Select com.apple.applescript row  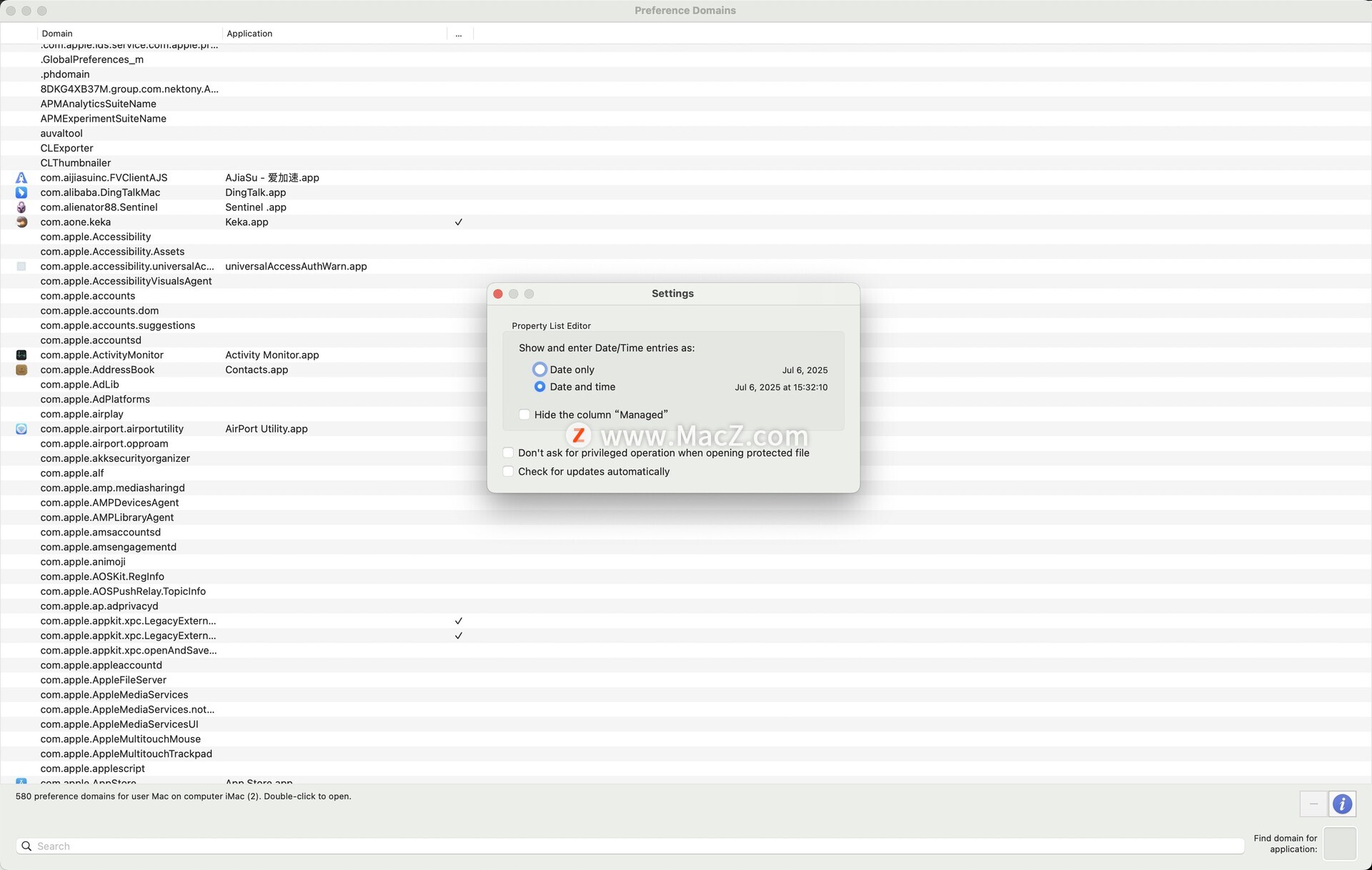coord(686,769)
